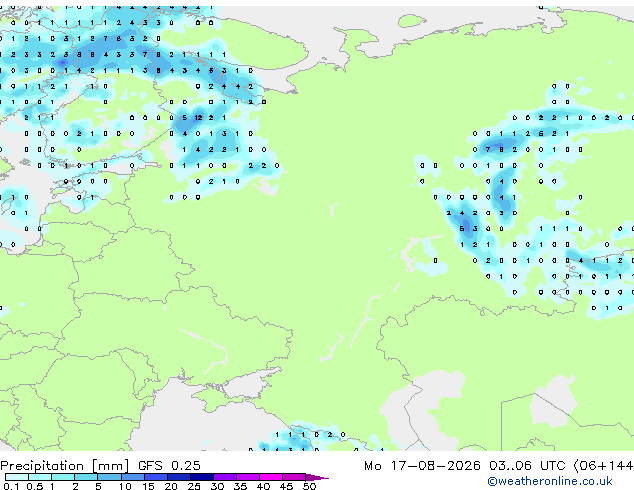Click the '03..06 UTC' time label
Screen dimensions: 634x490
coord(526,466)
